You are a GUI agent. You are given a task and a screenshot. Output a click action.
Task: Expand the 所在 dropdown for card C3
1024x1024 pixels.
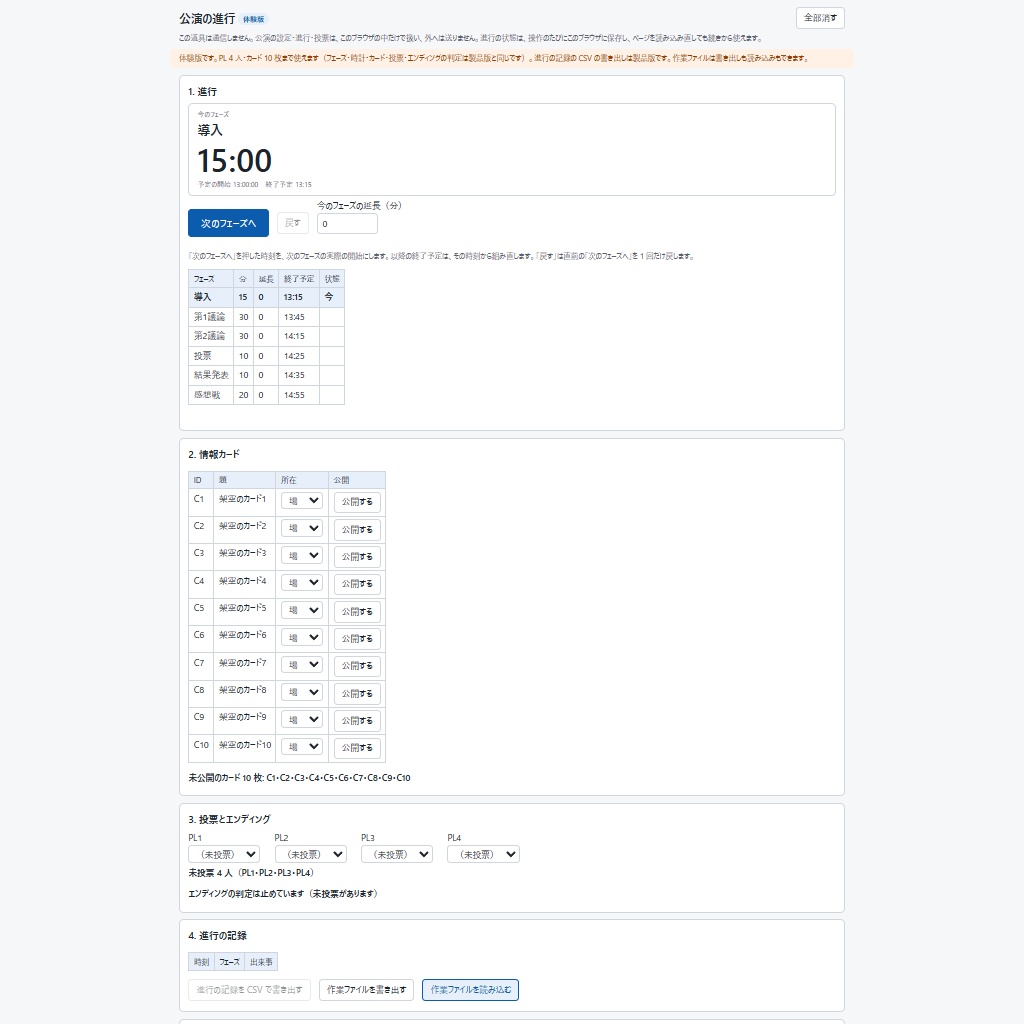coord(302,555)
